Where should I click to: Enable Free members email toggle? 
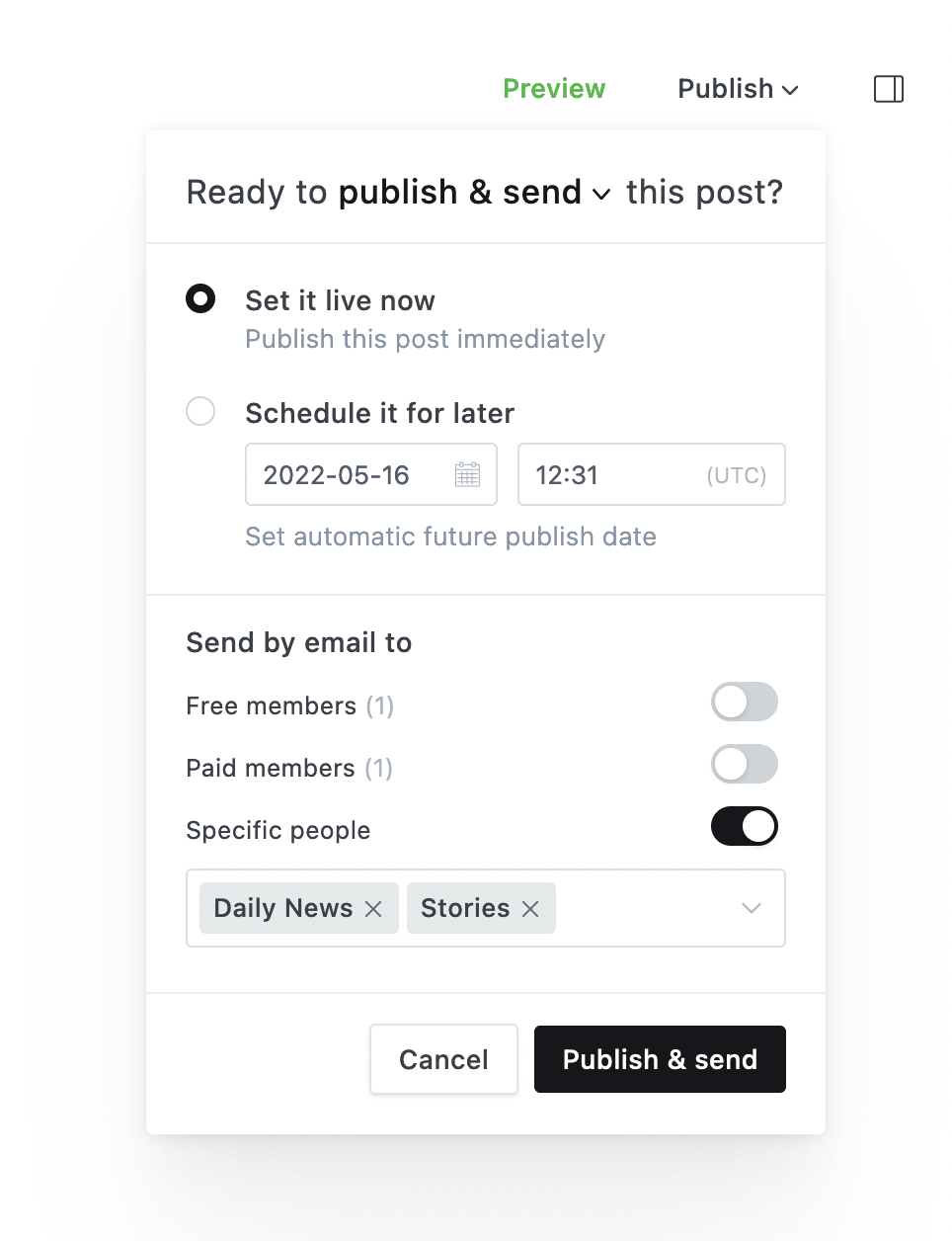click(x=744, y=703)
